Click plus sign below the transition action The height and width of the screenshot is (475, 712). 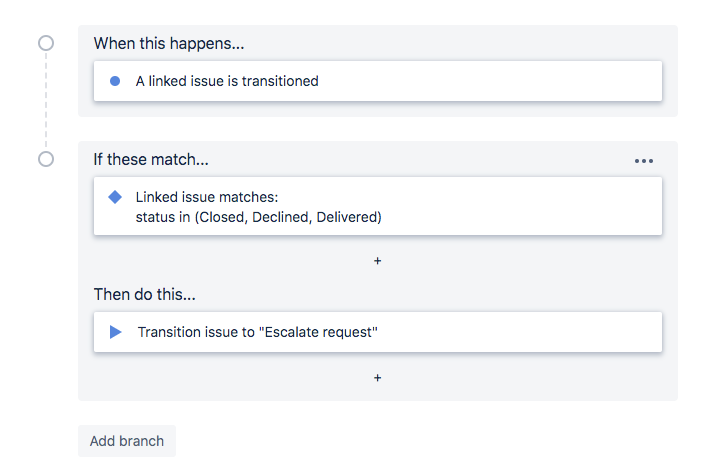[x=378, y=378]
